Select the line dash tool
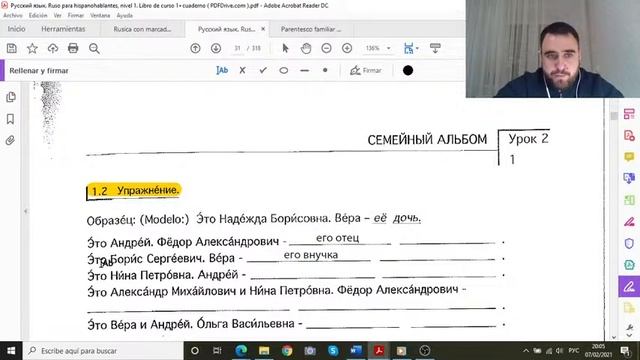This screenshot has width=640, height=360. tap(304, 71)
